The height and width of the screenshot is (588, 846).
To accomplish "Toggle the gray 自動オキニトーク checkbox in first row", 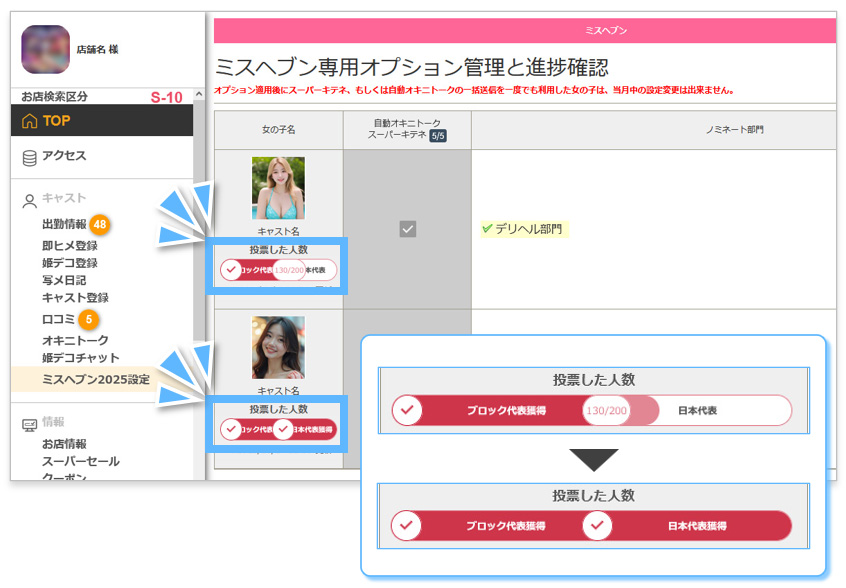I will (x=407, y=229).
